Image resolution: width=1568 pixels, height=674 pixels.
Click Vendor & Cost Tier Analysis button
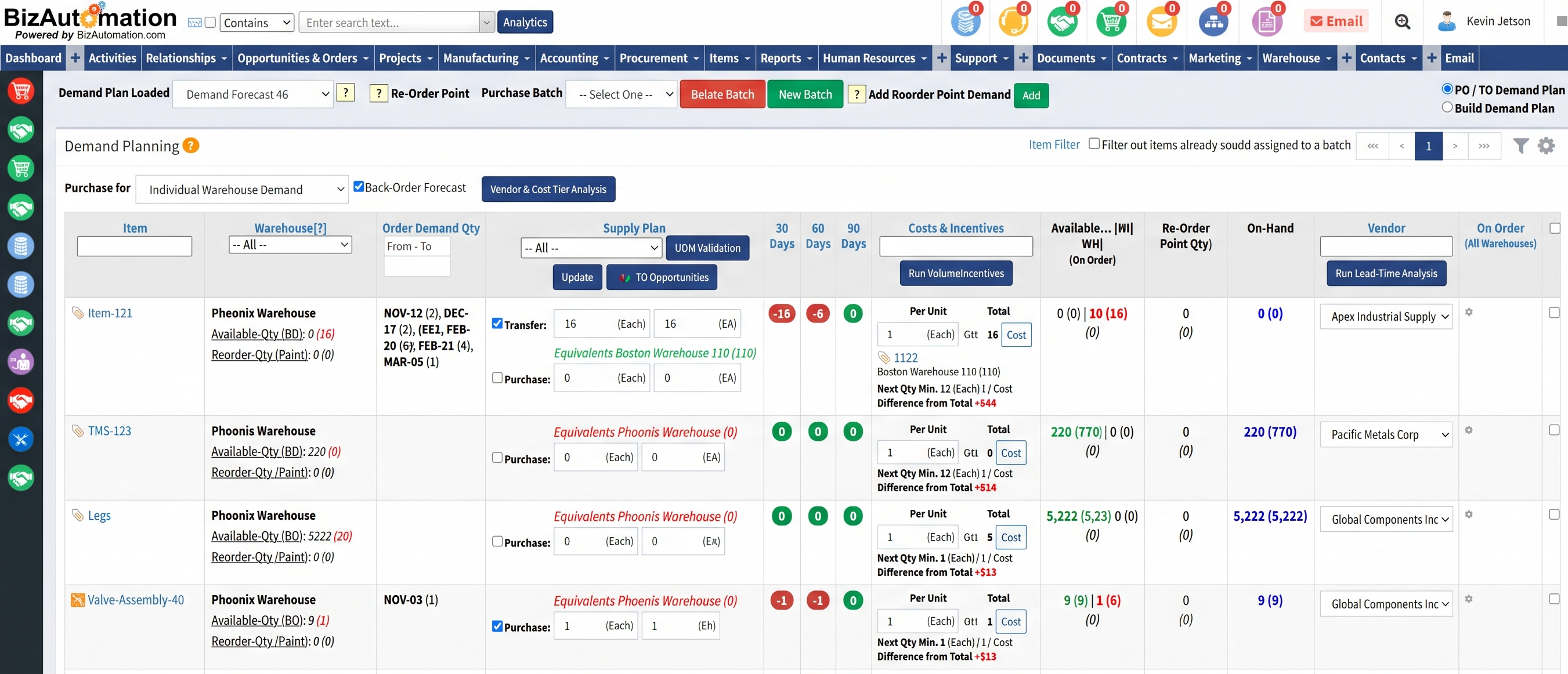click(x=548, y=189)
